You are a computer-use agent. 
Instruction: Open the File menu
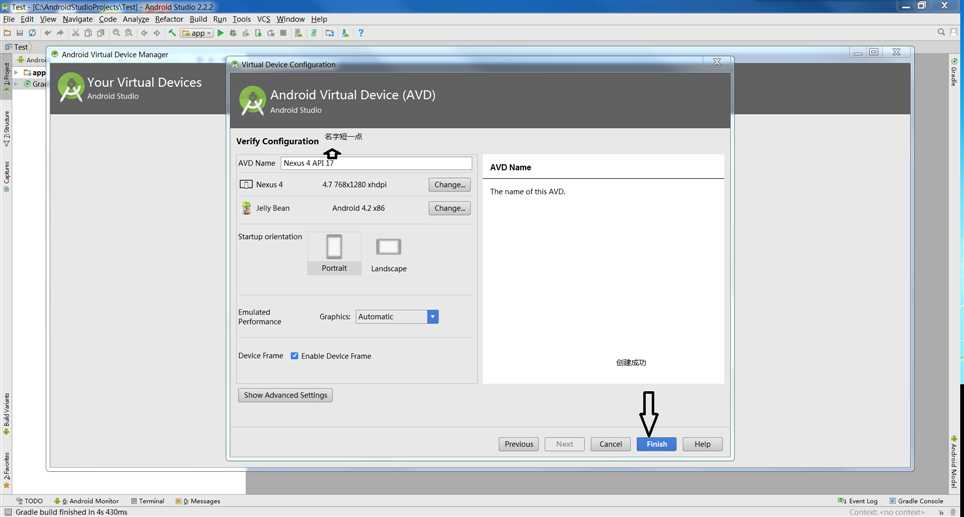pyautogui.click(x=9, y=19)
